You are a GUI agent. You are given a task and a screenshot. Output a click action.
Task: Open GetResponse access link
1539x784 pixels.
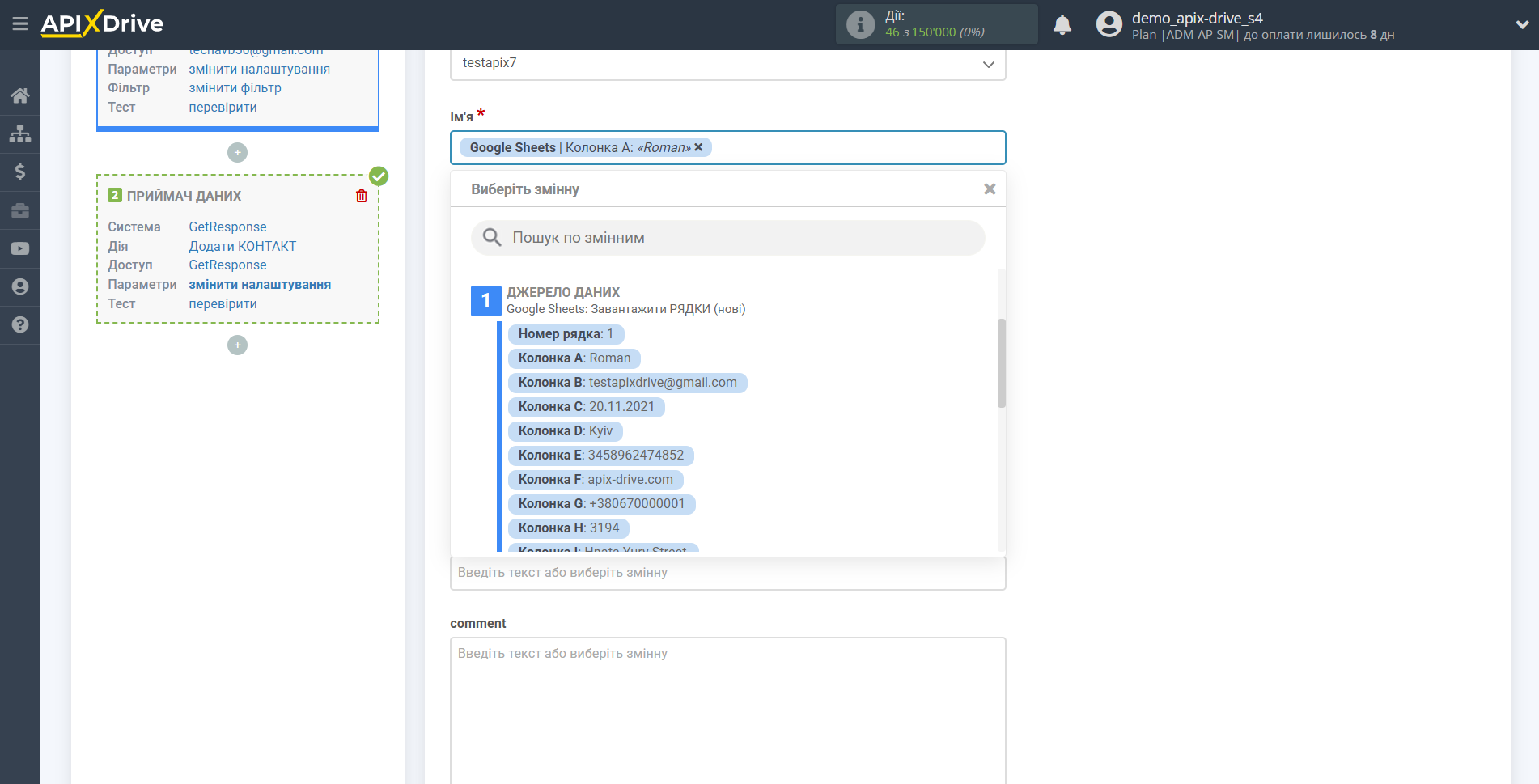pos(228,265)
